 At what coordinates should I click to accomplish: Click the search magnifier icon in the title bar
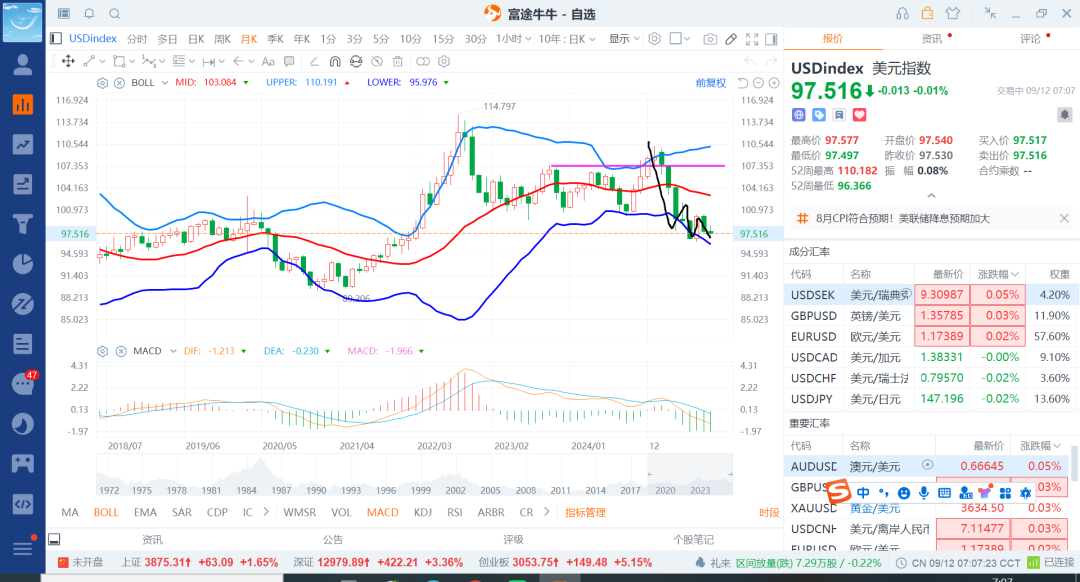(x=114, y=14)
